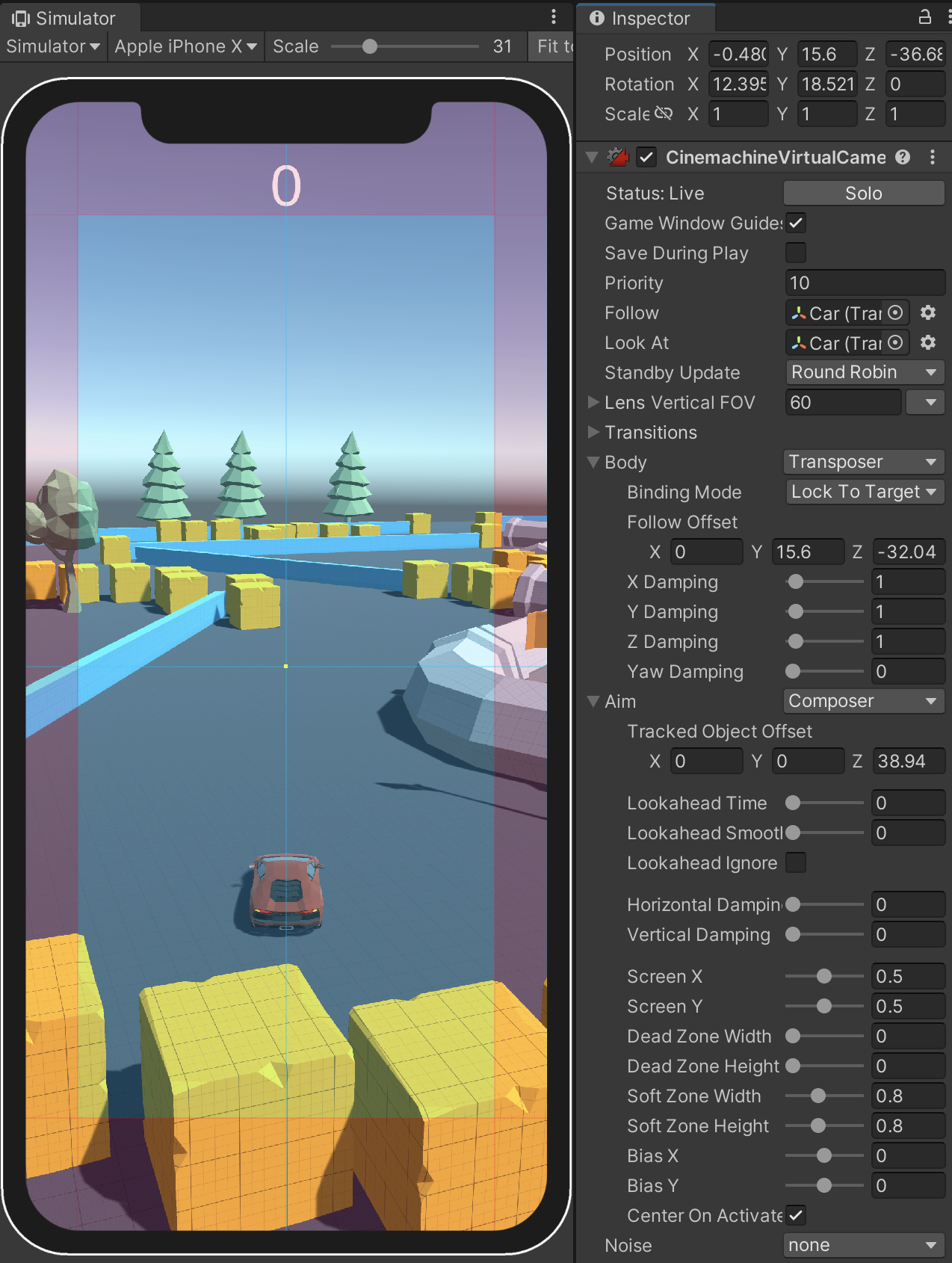
Task: Click Tracked Object Offset Z field
Action: (908, 761)
